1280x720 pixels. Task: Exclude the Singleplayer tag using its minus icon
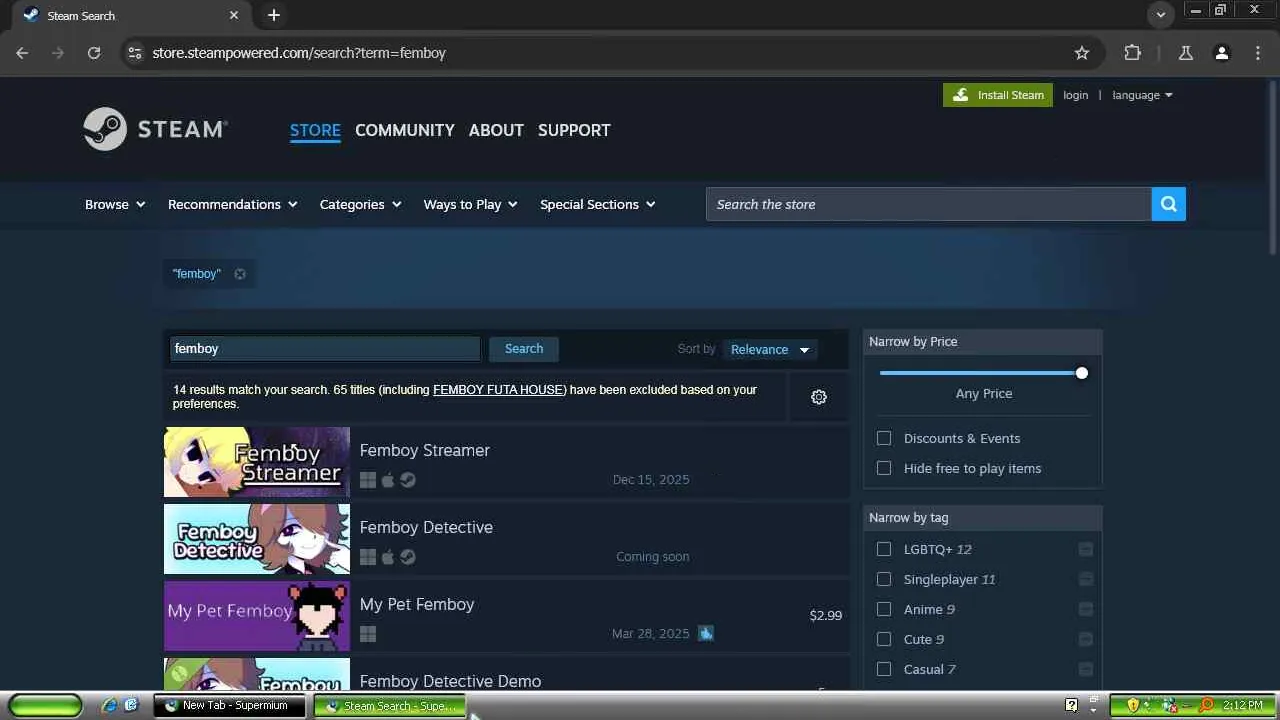pyautogui.click(x=1086, y=579)
